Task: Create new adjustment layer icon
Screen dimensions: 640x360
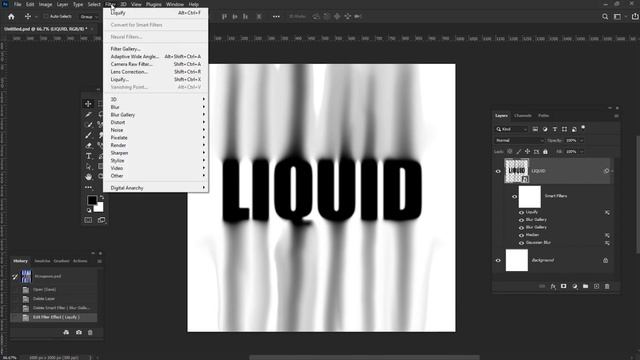Action: pyautogui.click(x=575, y=287)
